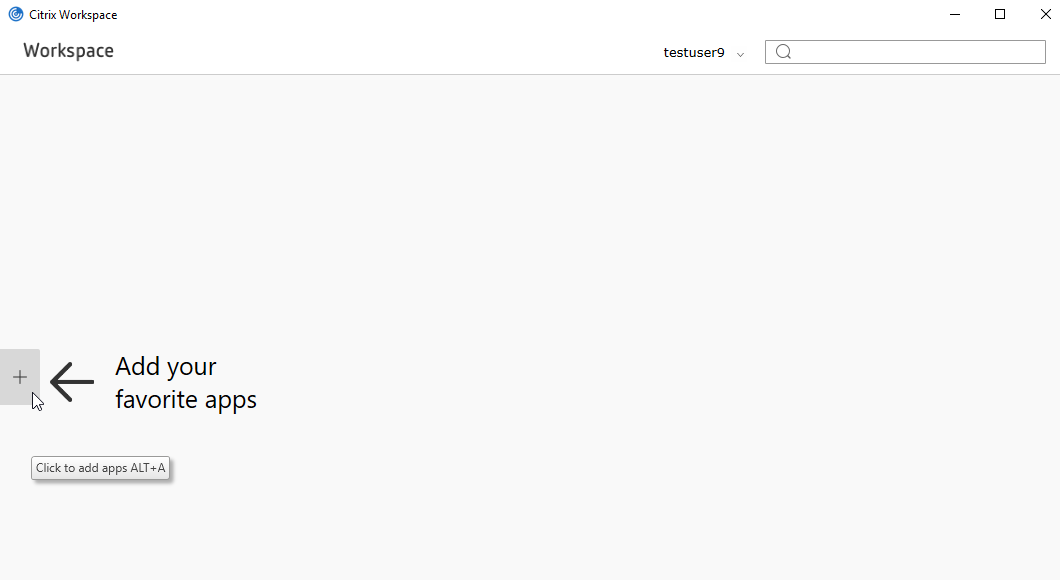This screenshot has width=1060, height=580.
Task: Click the search magnifier icon
Action: pyautogui.click(x=784, y=52)
